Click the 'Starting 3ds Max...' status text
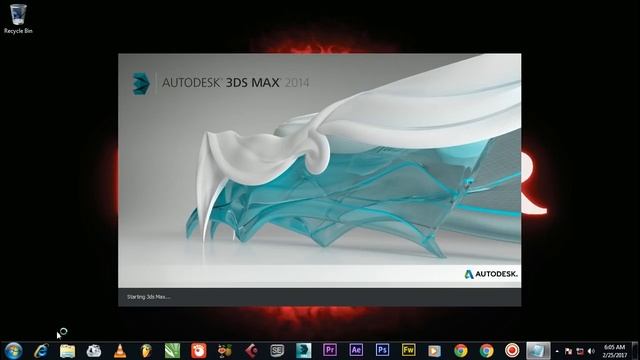 click(149, 297)
